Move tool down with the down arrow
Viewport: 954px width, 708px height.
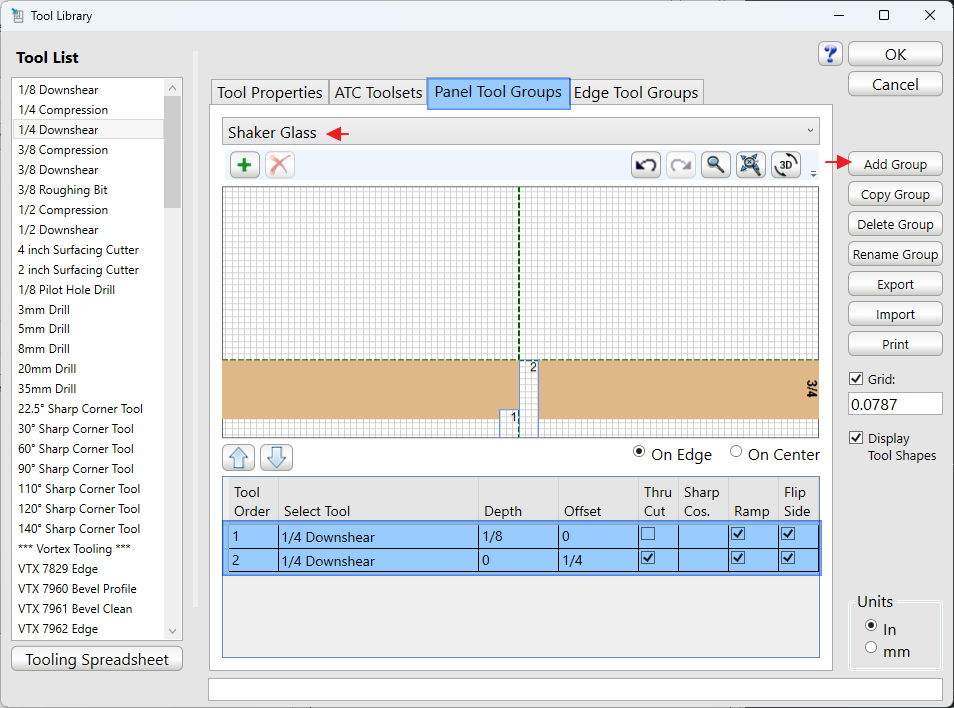coord(276,458)
